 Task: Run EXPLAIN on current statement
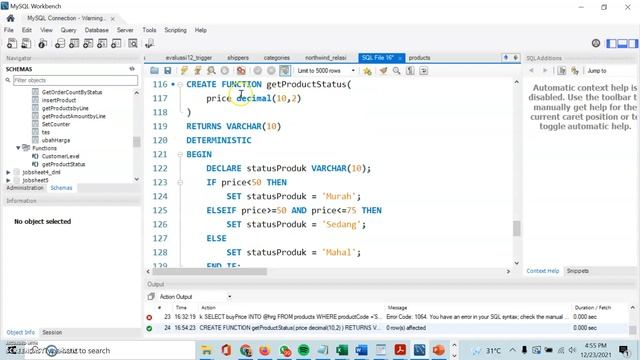coord(211,71)
